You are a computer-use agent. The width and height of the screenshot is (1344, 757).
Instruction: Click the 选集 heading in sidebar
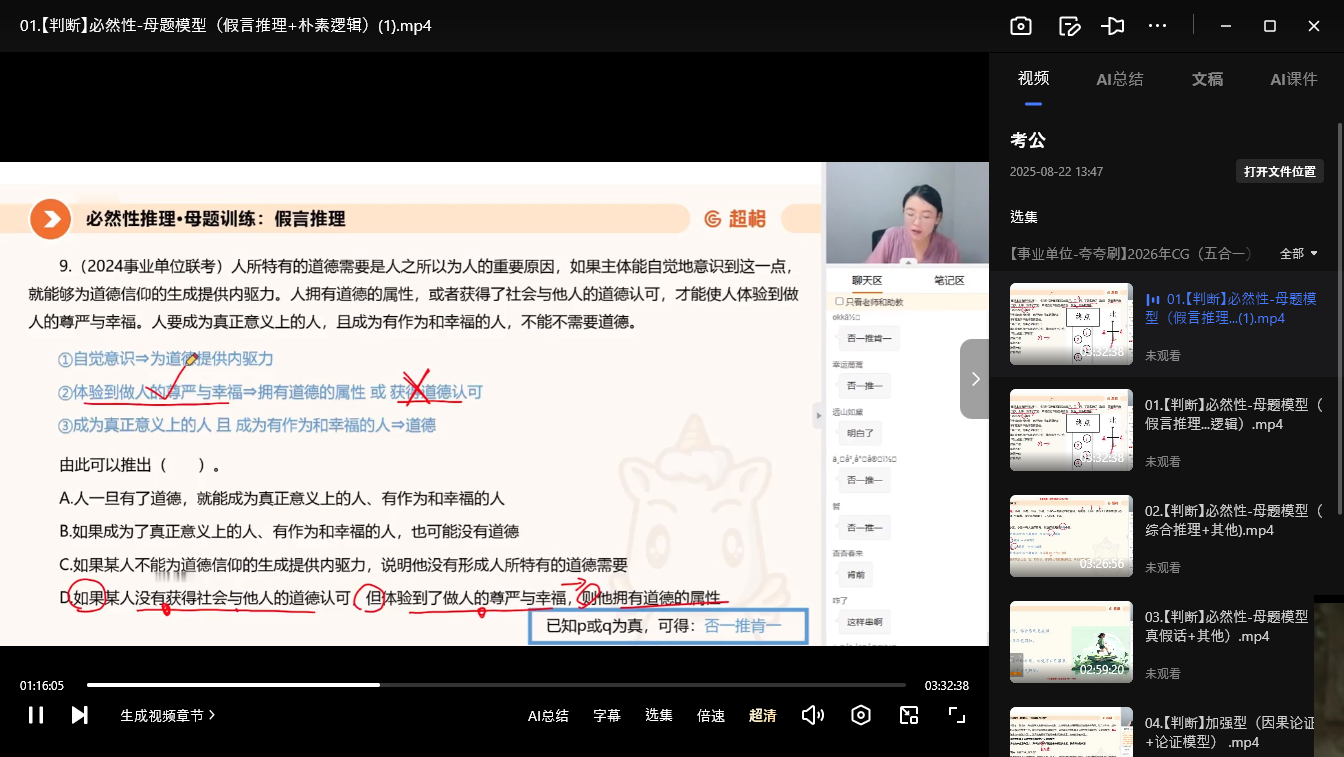click(1024, 217)
